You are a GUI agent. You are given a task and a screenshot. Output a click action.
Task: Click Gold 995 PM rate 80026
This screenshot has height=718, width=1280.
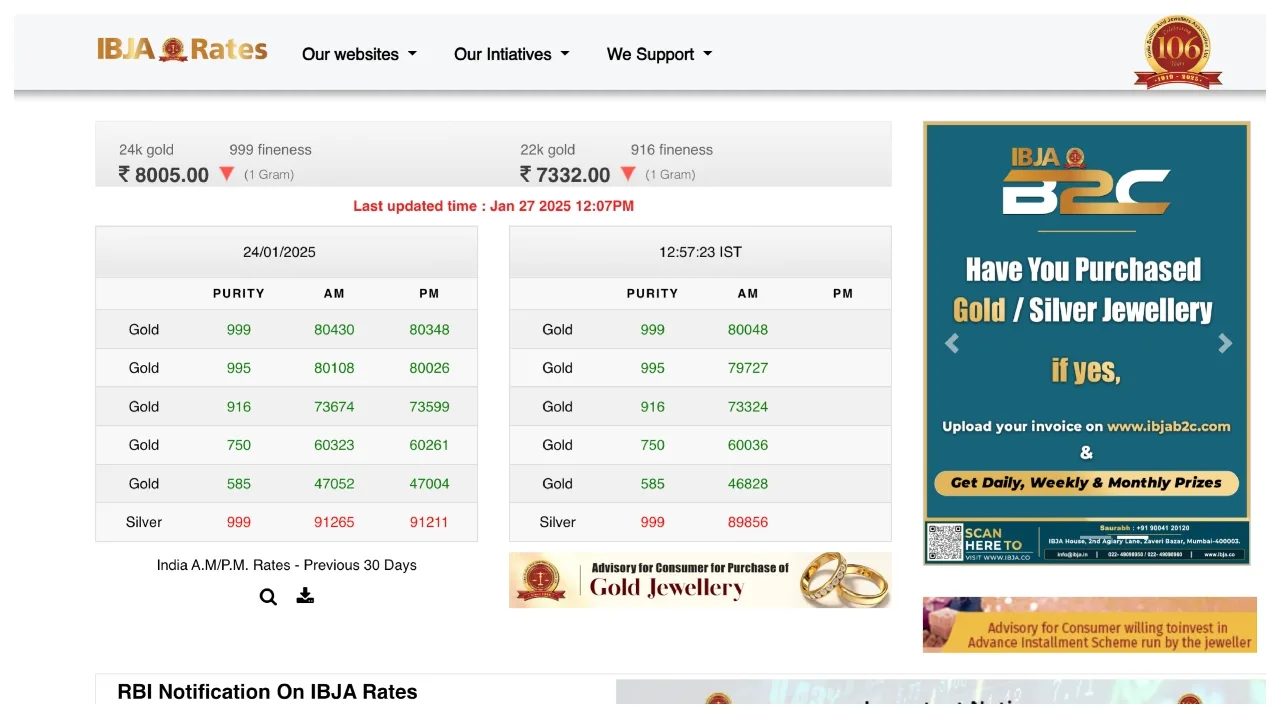pyautogui.click(x=429, y=368)
